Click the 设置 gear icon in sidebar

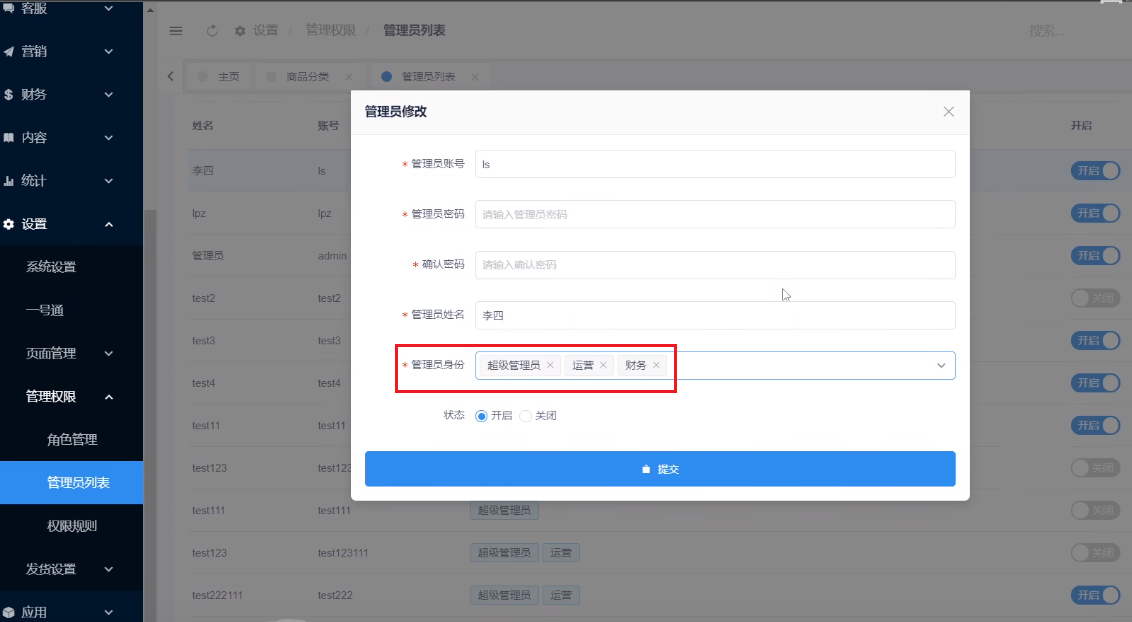pyautogui.click(x=9, y=224)
